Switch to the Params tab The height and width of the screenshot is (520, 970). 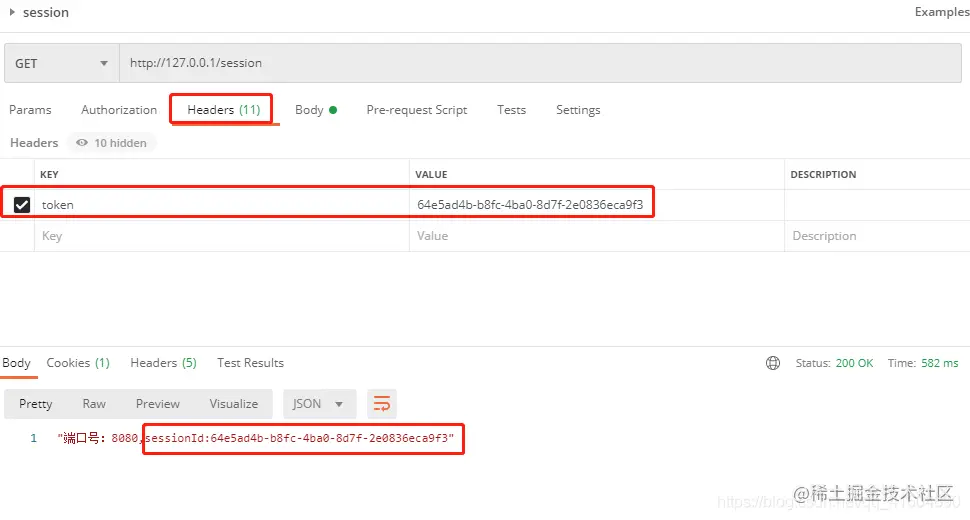[30, 110]
